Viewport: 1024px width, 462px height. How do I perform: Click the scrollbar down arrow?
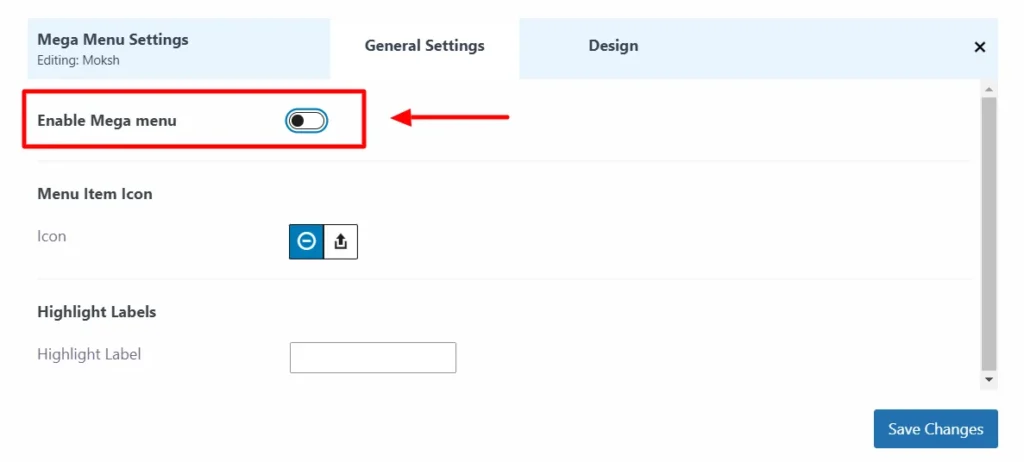989,380
